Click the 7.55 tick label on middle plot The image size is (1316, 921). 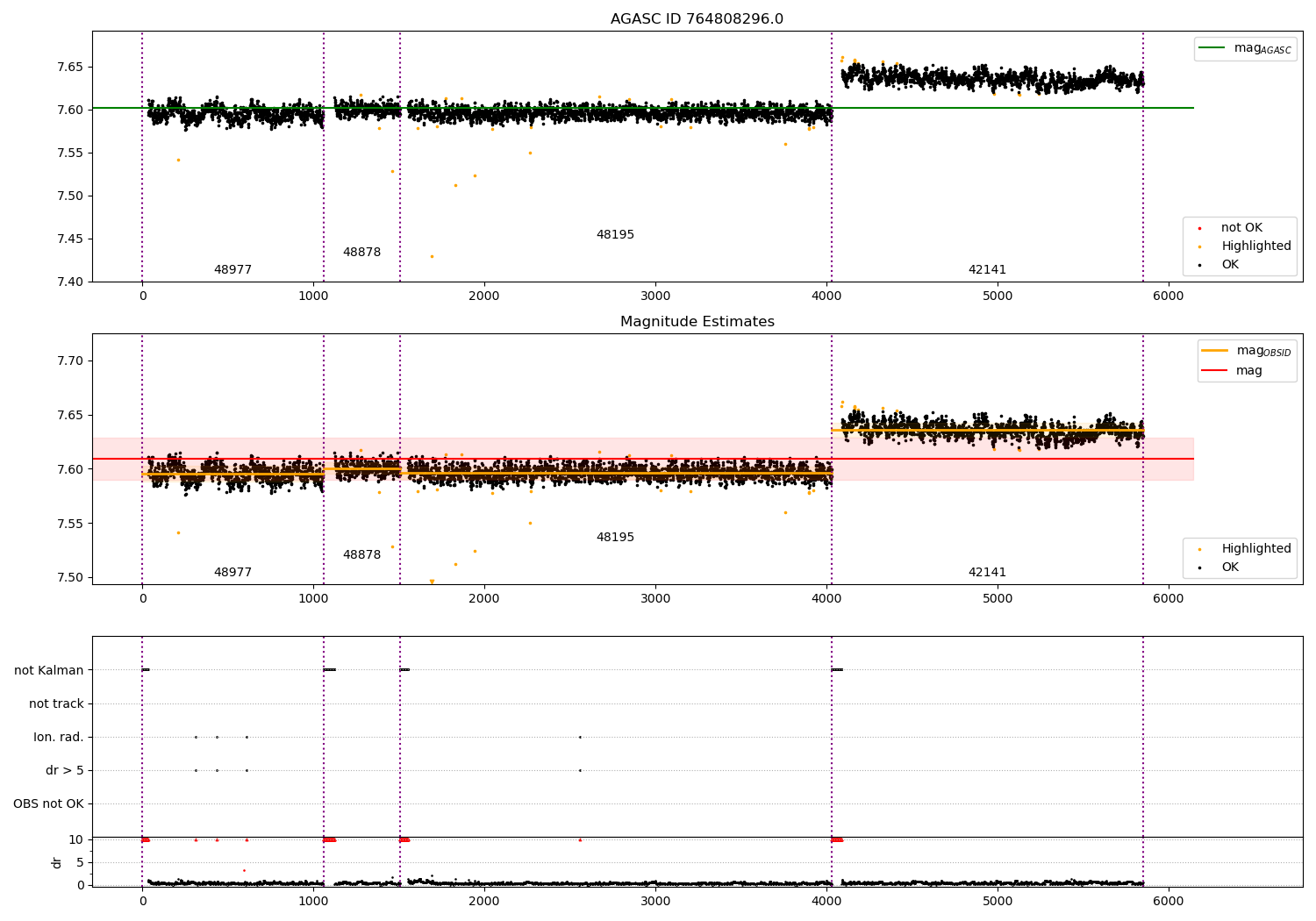(70, 525)
